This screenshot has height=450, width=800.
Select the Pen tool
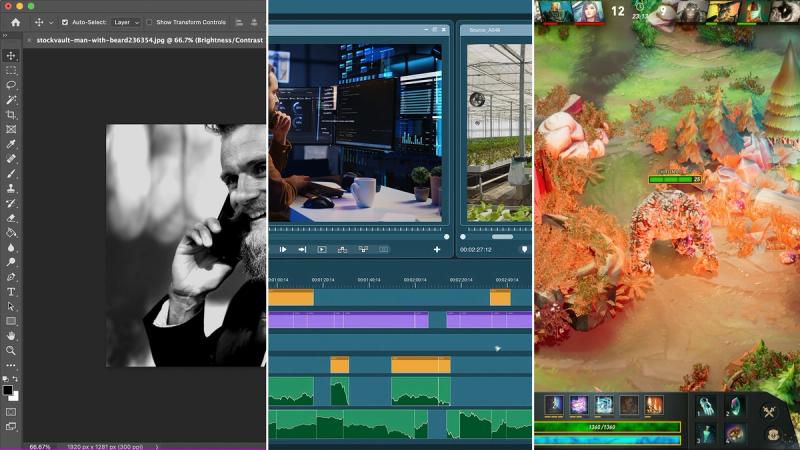point(11,277)
